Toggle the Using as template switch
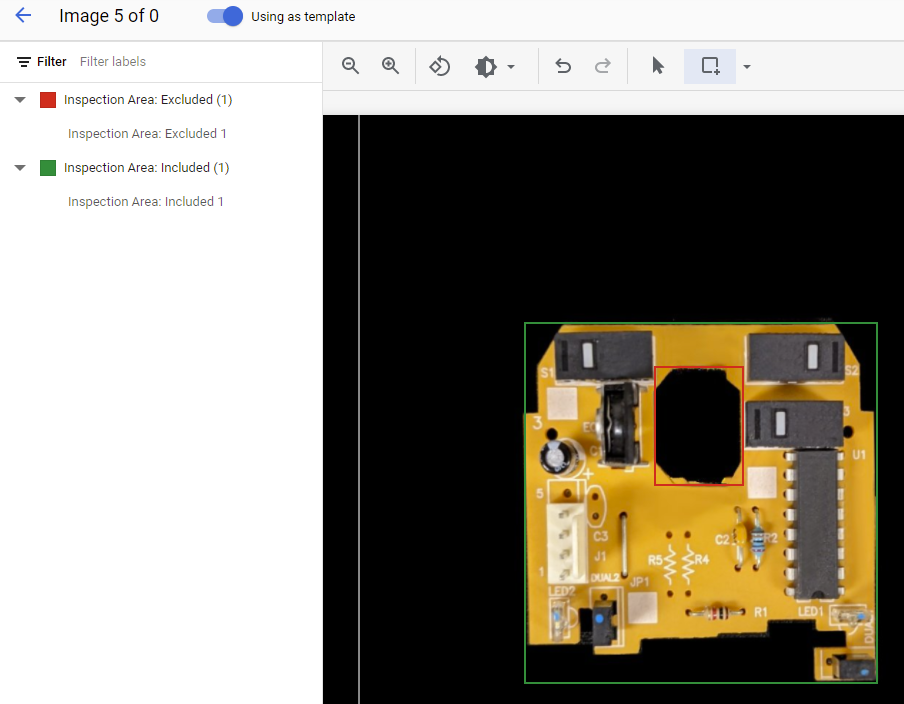 (222, 16)
